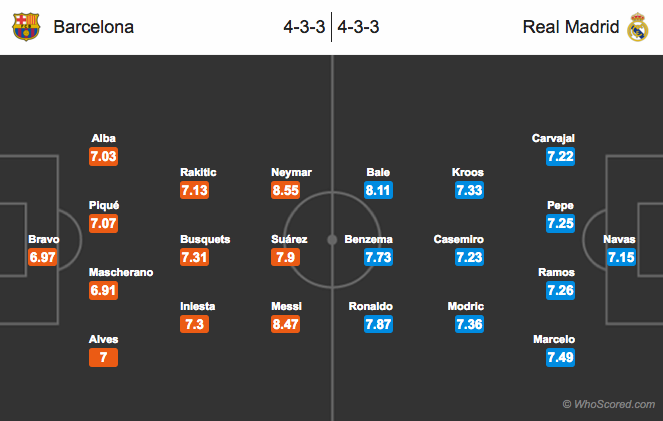Click the Barcelona club crest icon
This screenshot has height=421, width=663.
(25, 27)
